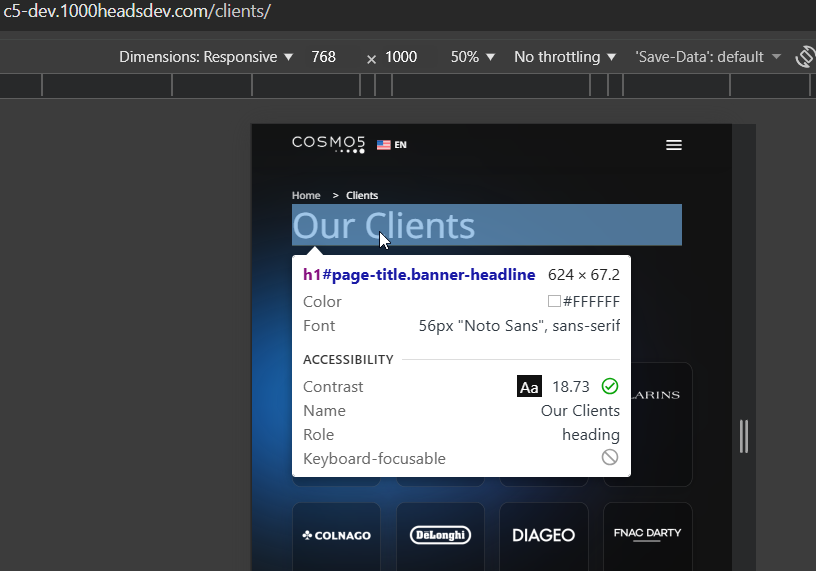Click the ACCESSIBILITY section label
The height and width of the screenshot is (571, 816).
(348, 360)
